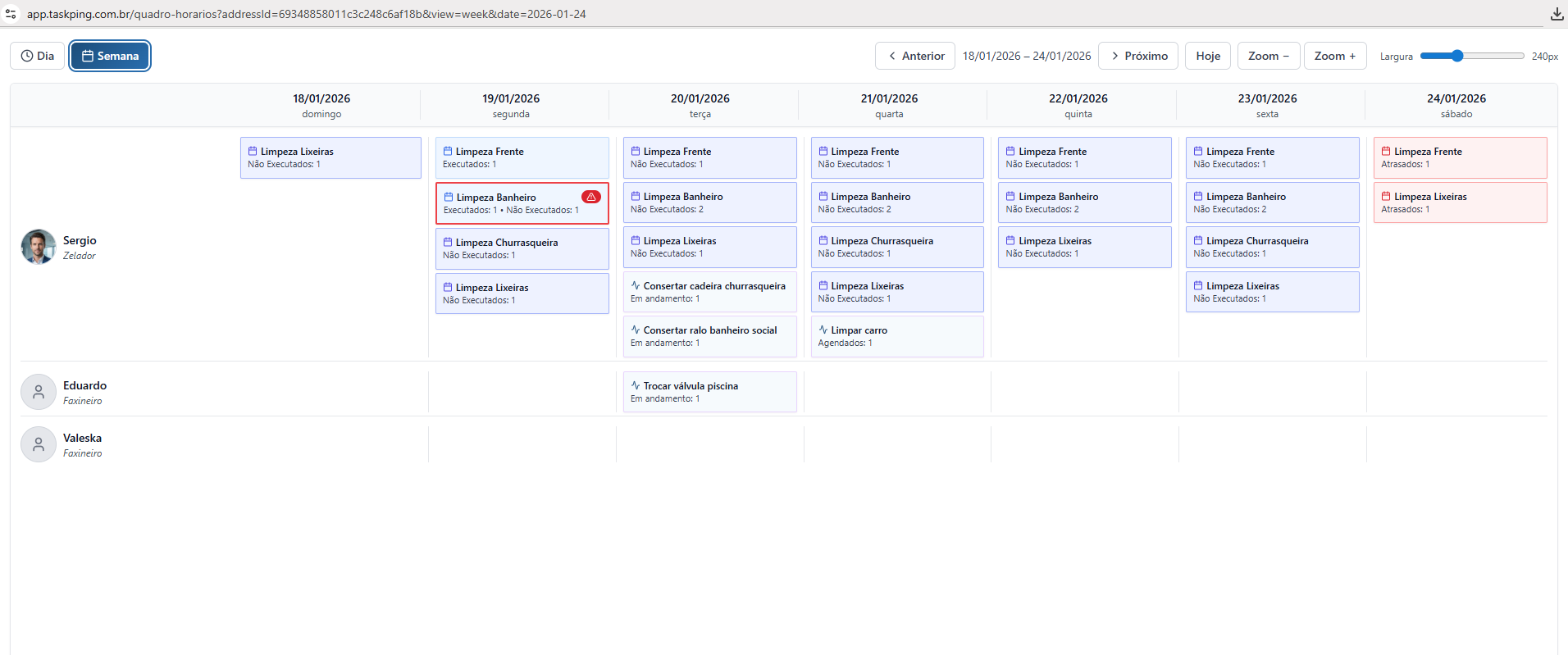Click calendar icon on Sunday's Limpeza Lixeiras
Viewport: 1568px width, 655px height.
tap(253, 151)
